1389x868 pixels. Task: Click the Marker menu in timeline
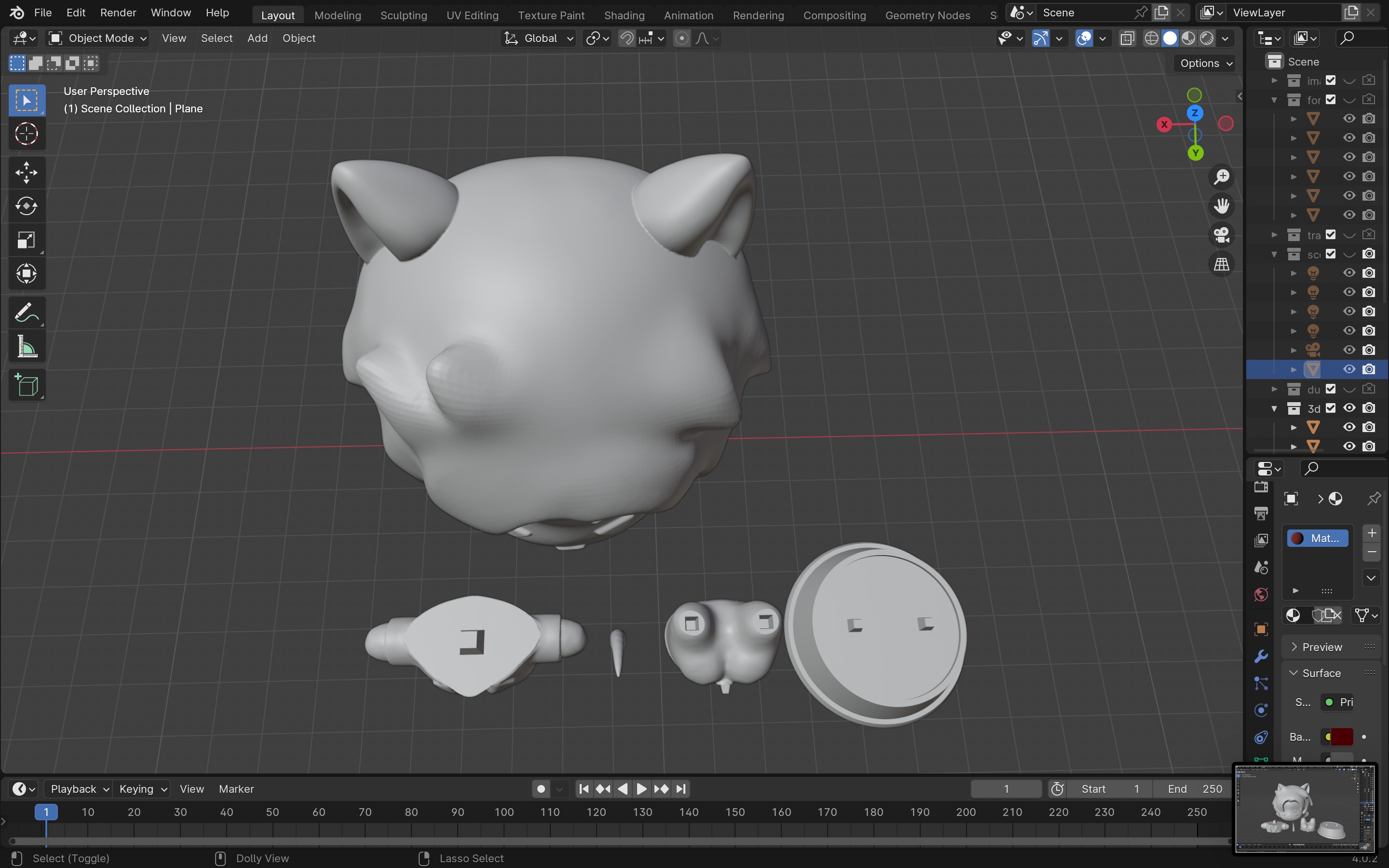pos(236,789)
